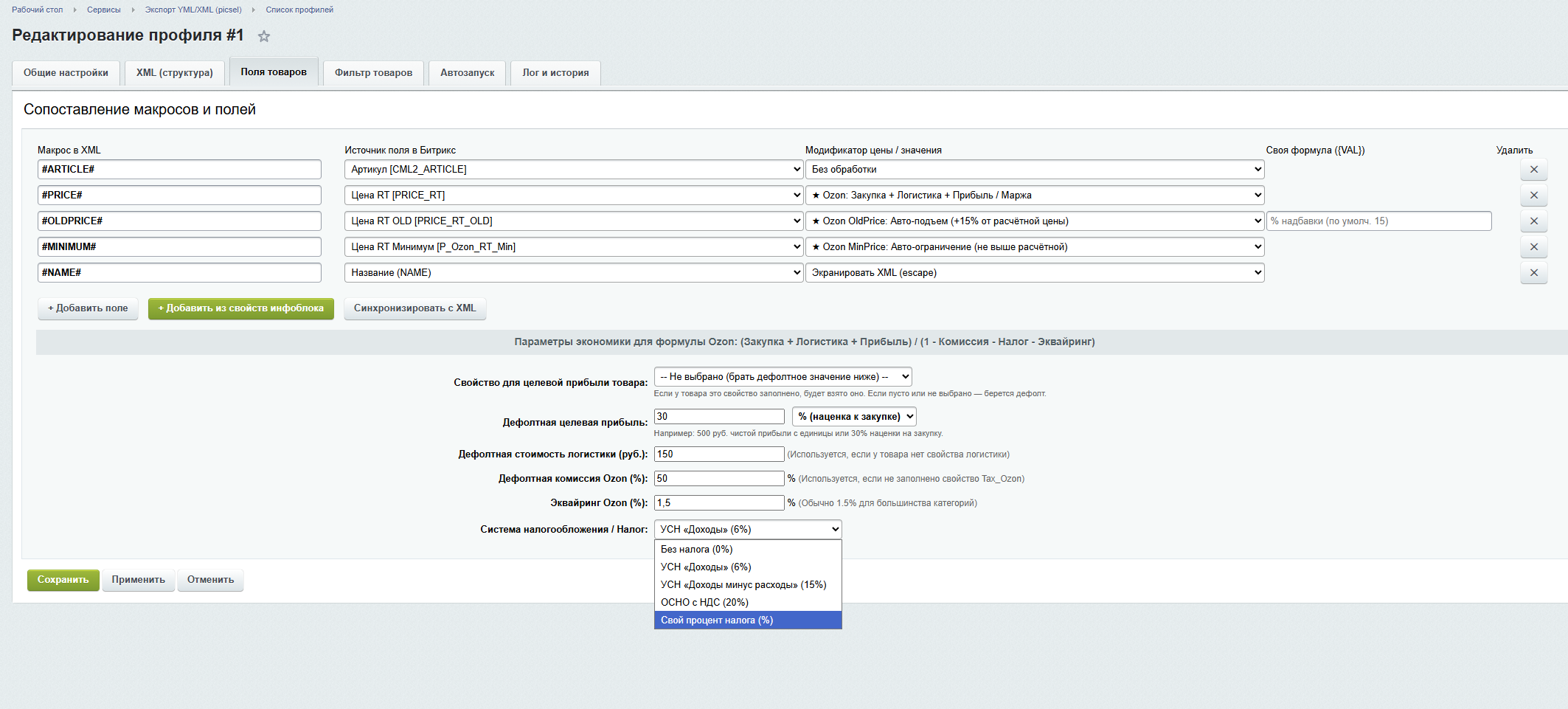1568x709 pixels.
Task: Click the Применить button
Action: tap(139, 580)
